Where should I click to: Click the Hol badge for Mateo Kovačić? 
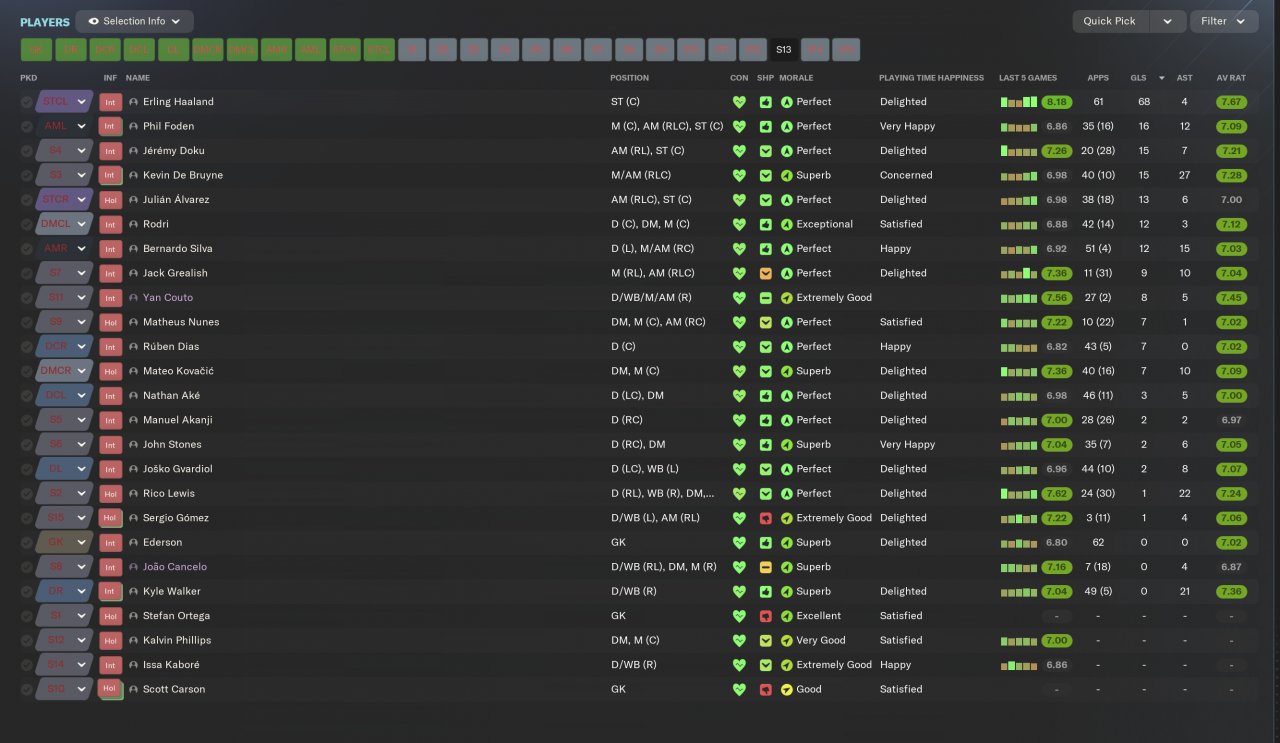pyautogui.click(x=110, y=371)
